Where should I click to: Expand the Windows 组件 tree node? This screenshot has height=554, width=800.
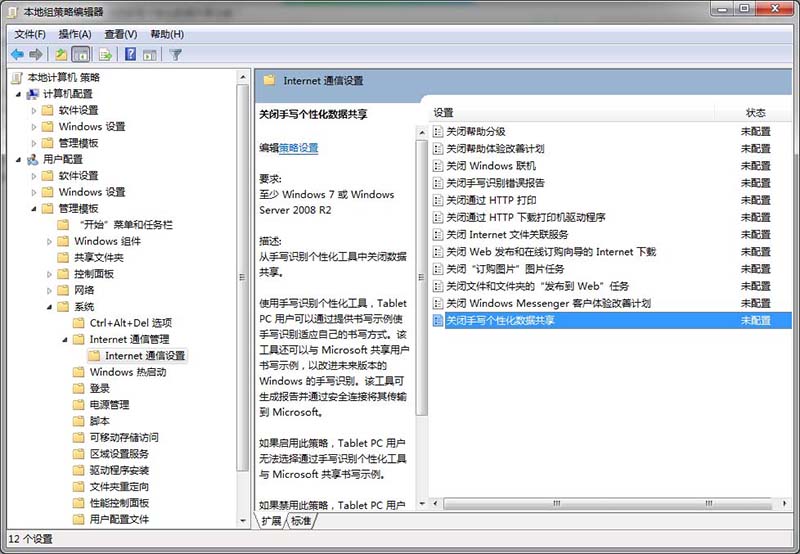pos(51,241)
